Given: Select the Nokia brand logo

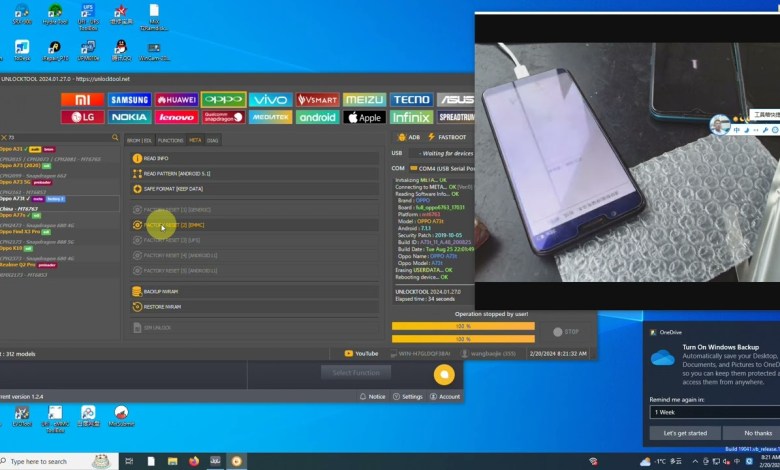Looking at the screenshot, I should [129, 117].
